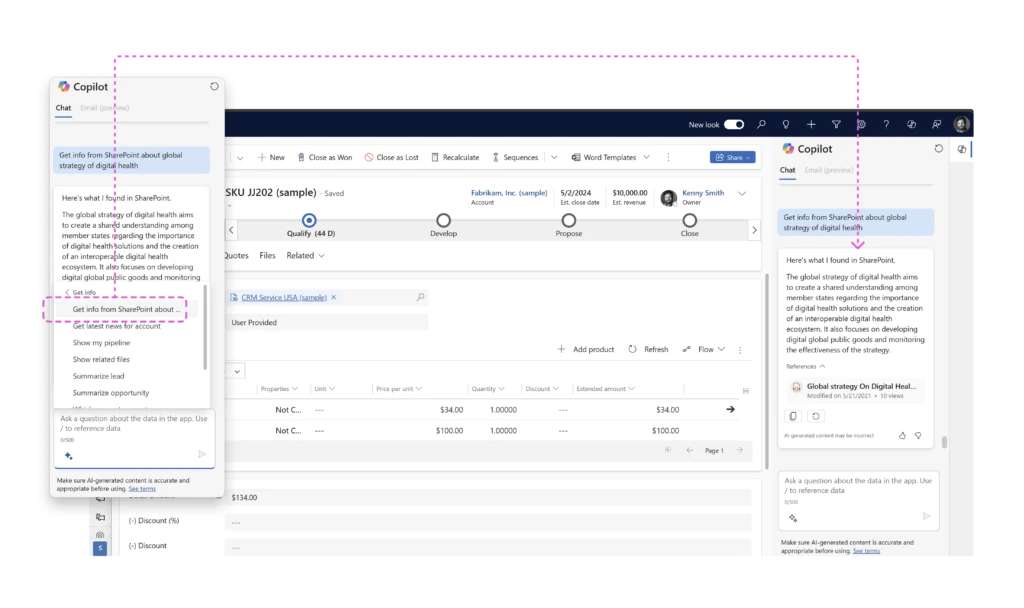The width and height of the screenshot is (1024, 608).
Task: Select the Qualify stage circle
Action: (x=309, y=220)
